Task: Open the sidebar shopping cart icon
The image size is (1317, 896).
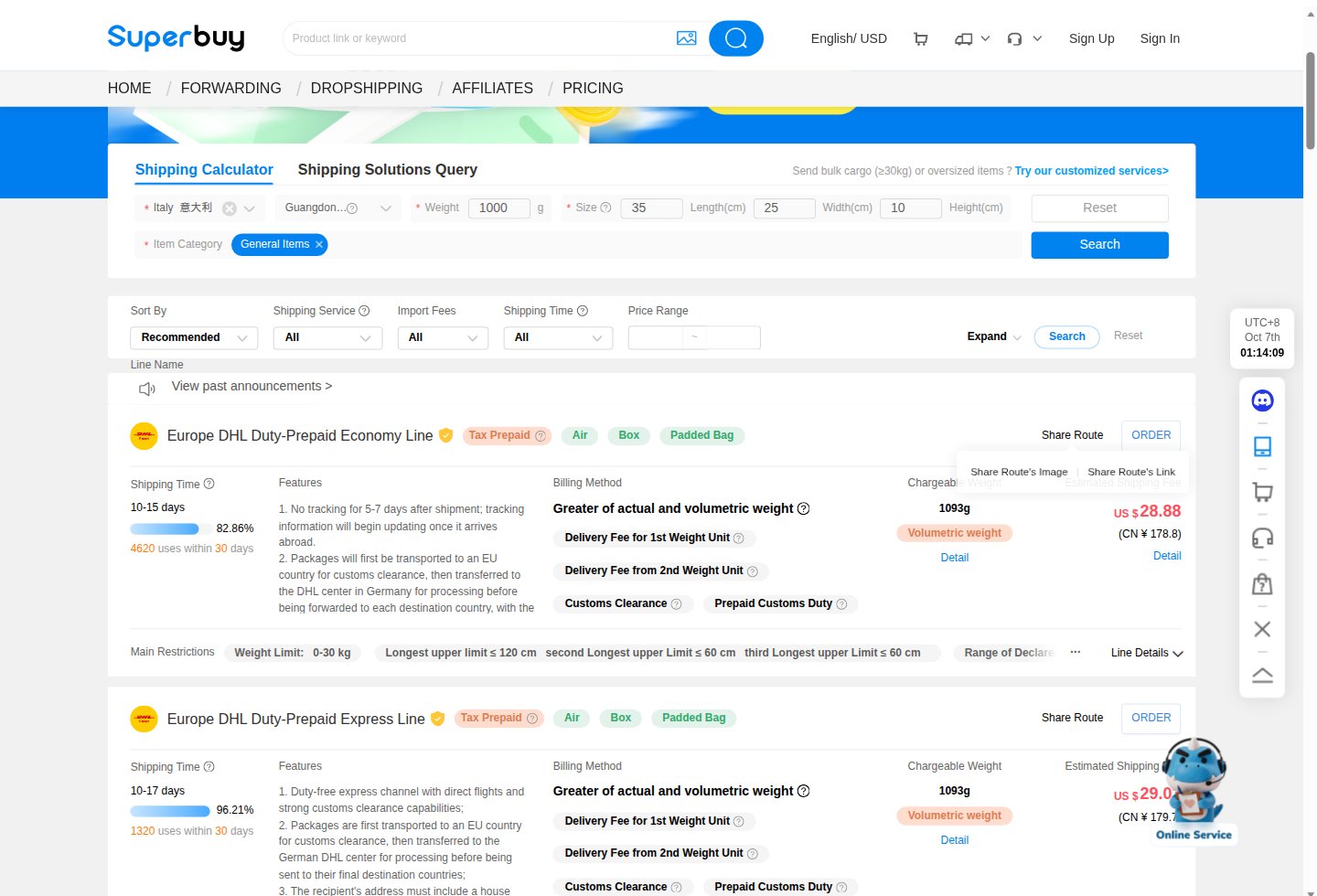Action: click(x=1262, y=492)
